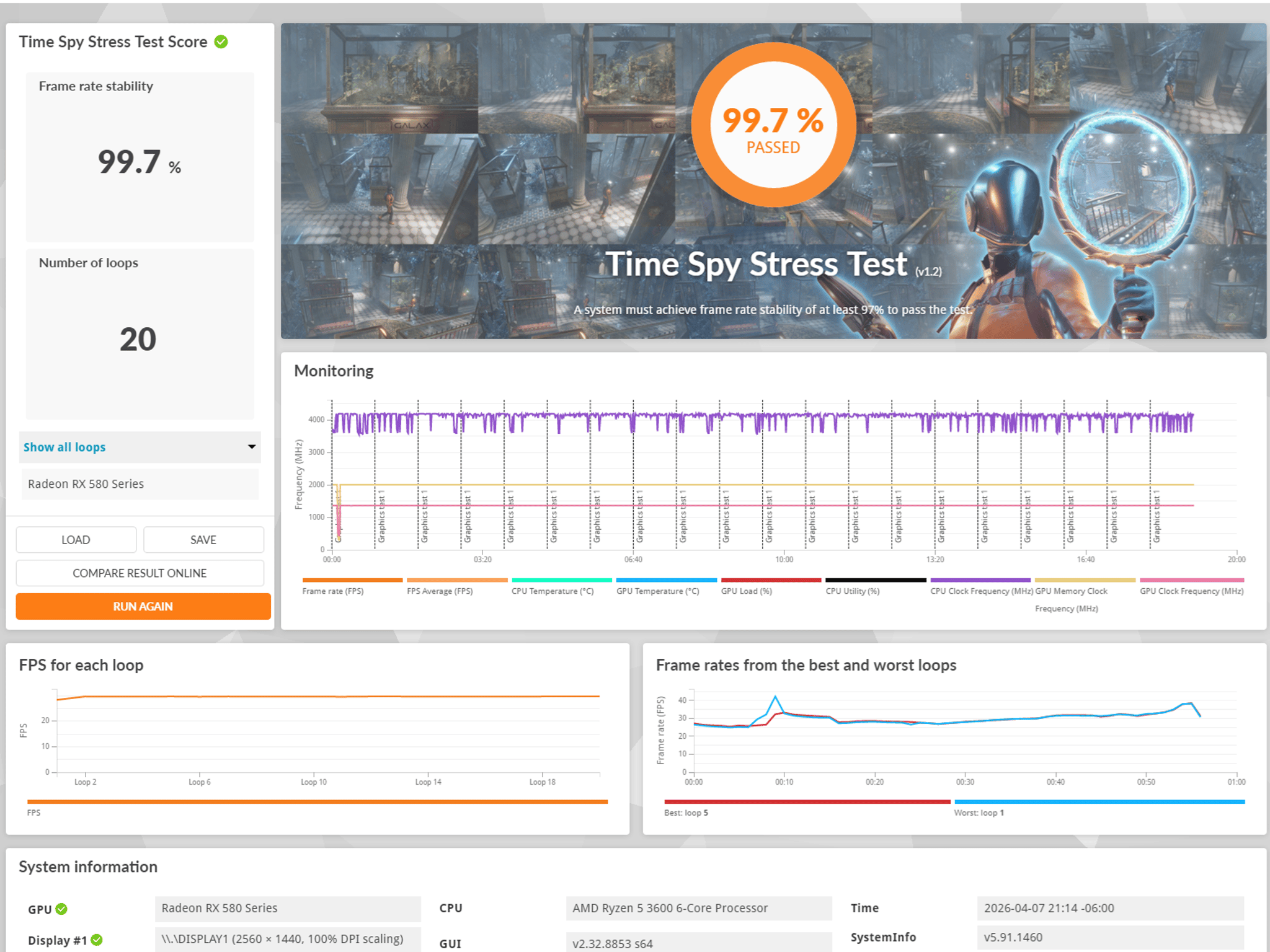The image size is (1270, 952).
Task: Click the green validation icon next to GPU
Action: coord(61,909)
